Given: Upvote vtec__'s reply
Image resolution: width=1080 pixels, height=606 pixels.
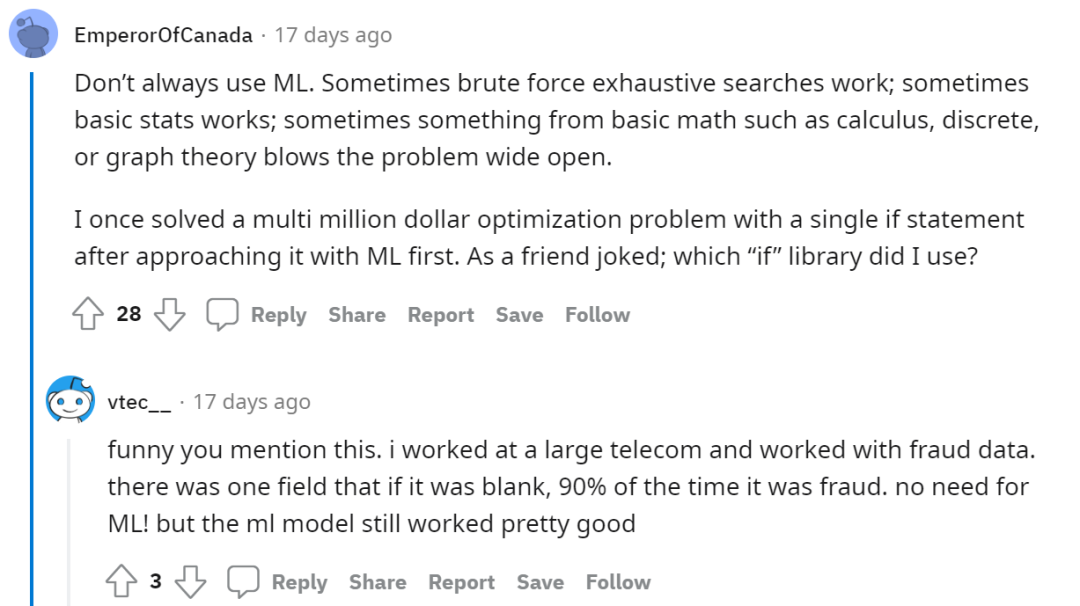Looking at the screenshot, I should pos(121,583).
